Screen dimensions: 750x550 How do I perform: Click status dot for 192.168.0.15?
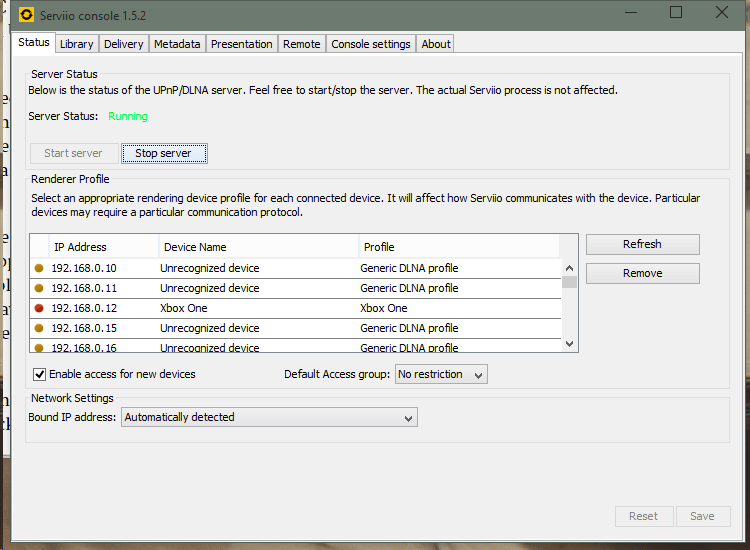39,329
